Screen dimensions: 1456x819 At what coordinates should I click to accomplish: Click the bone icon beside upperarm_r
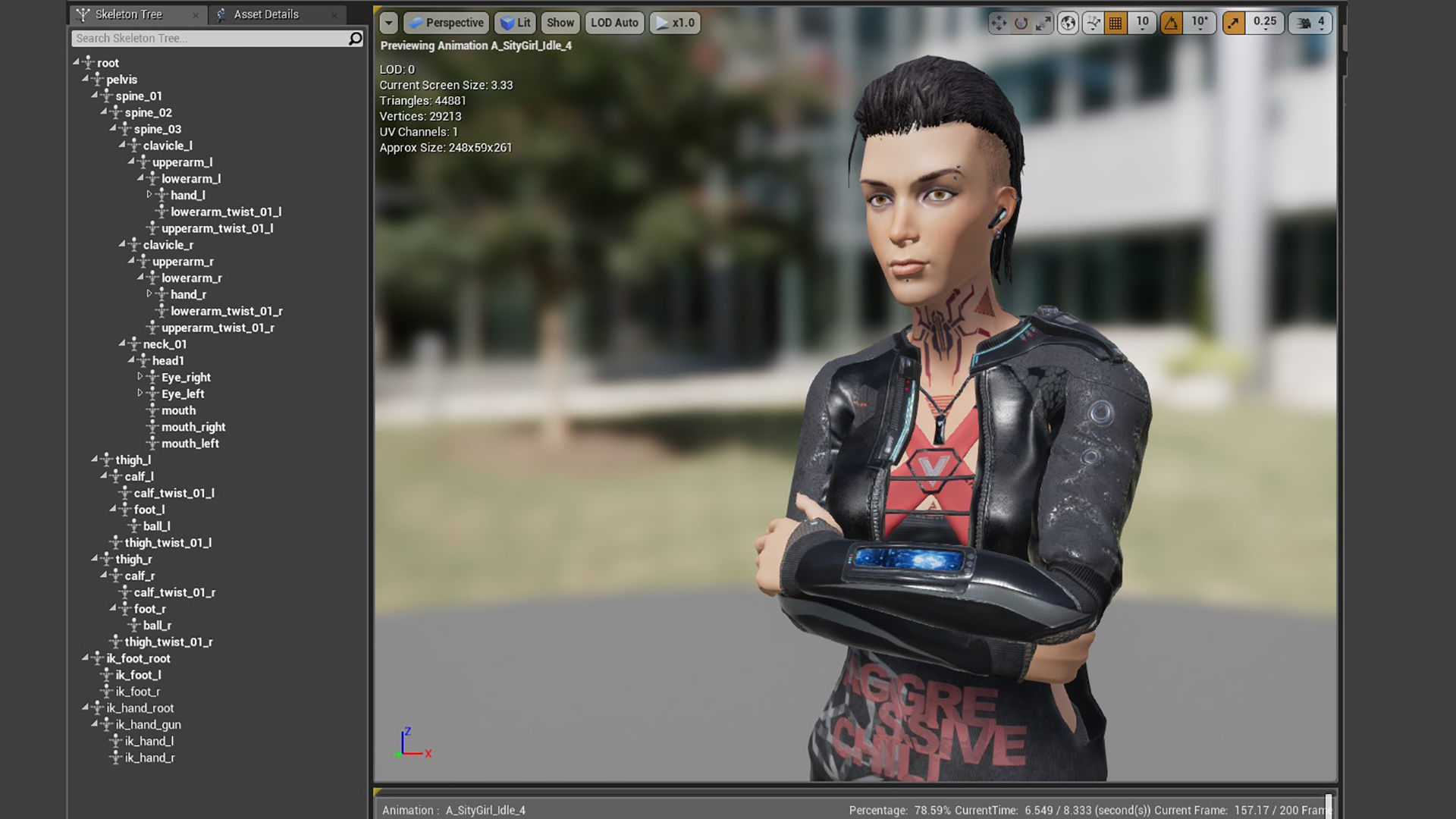143,262
